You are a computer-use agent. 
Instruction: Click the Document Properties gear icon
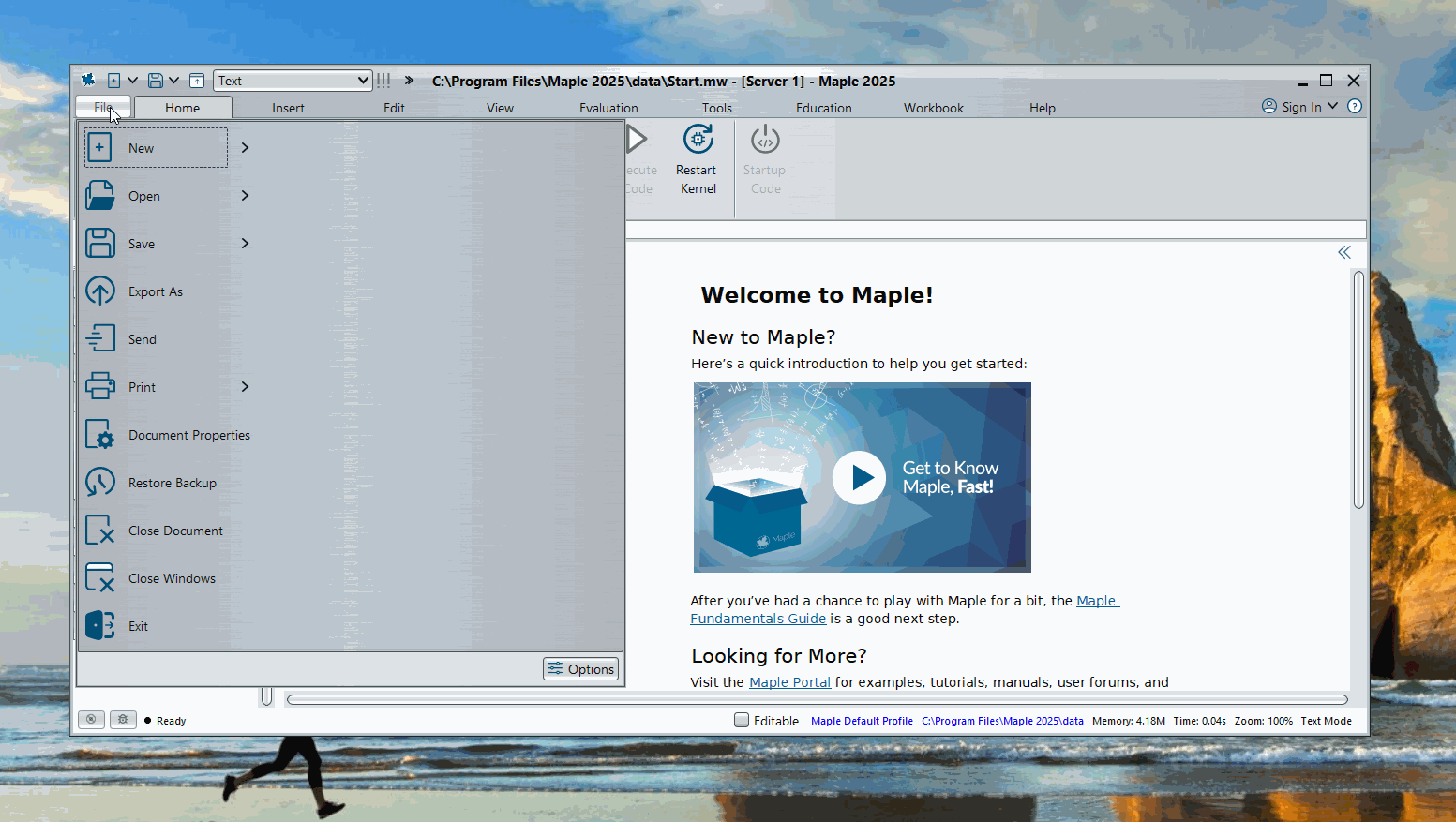(x=99, y=435)
